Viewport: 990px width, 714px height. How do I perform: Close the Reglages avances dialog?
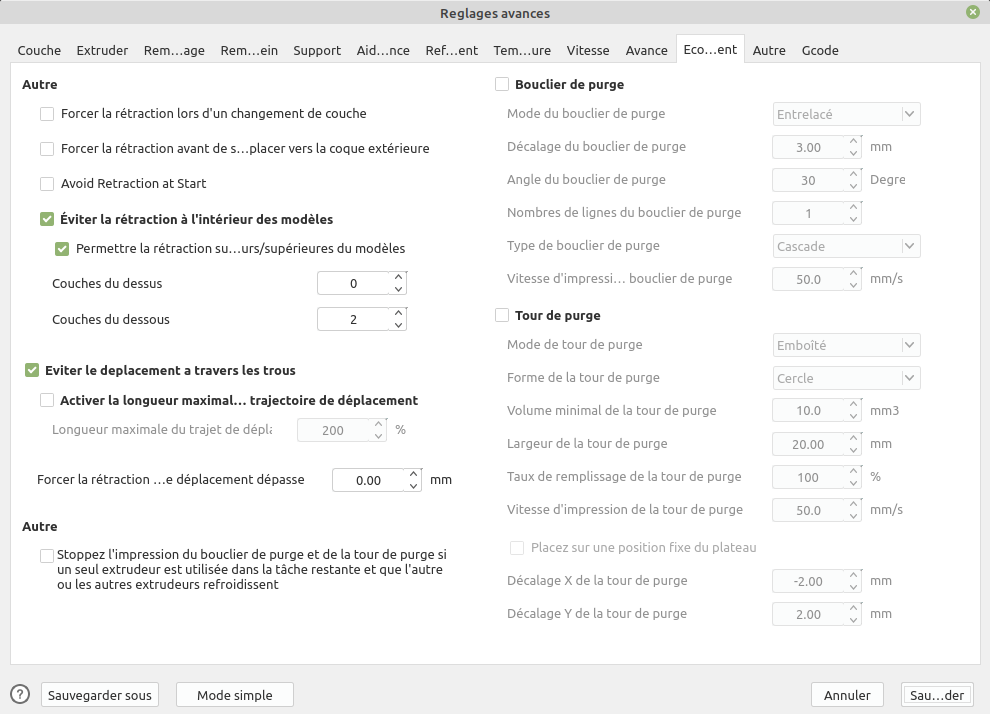pos(973,12)
